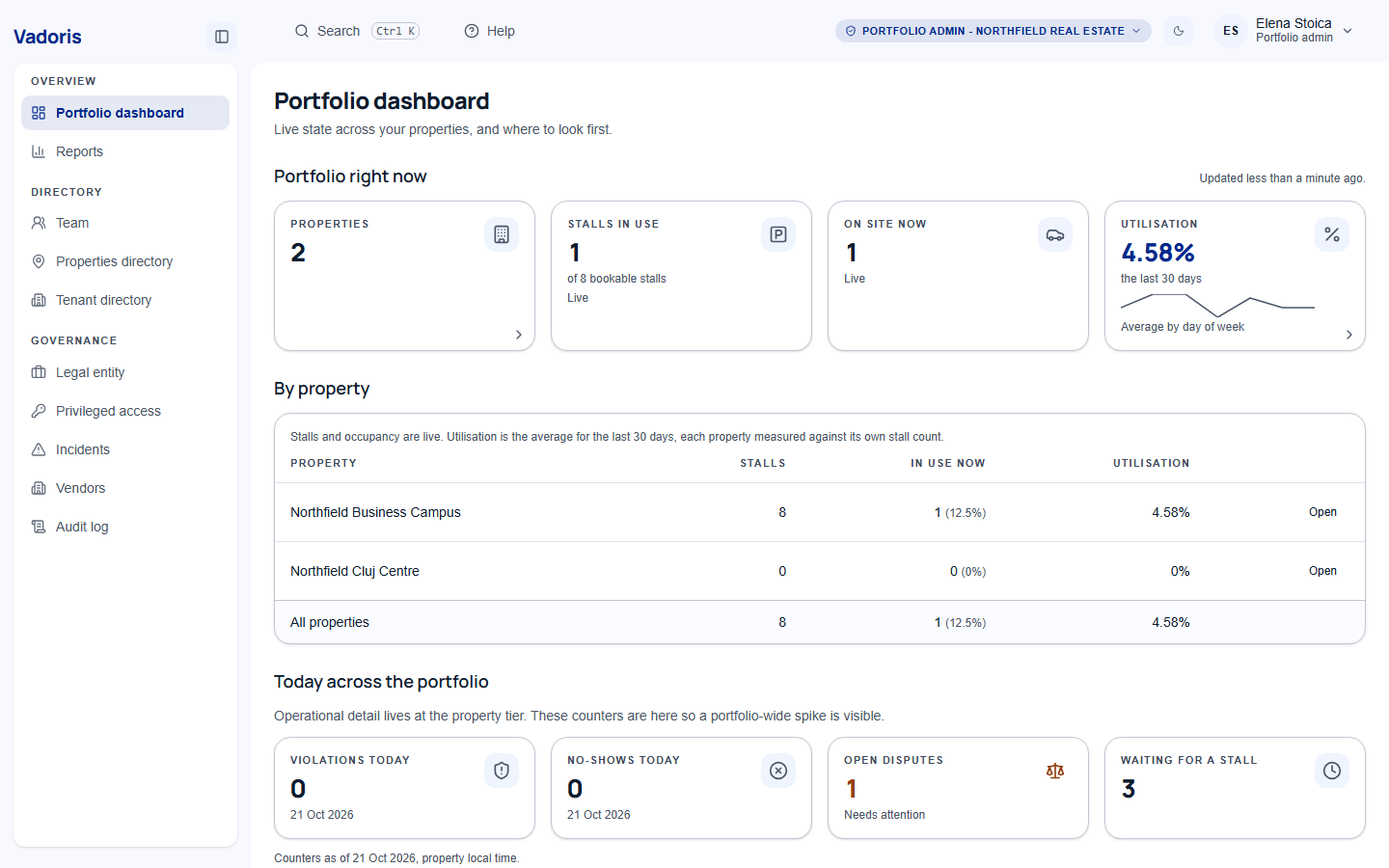This screenshot has width=1389, height=868.
Task: Go to Team in the sidebar
Action: click(x=125, y=223)
